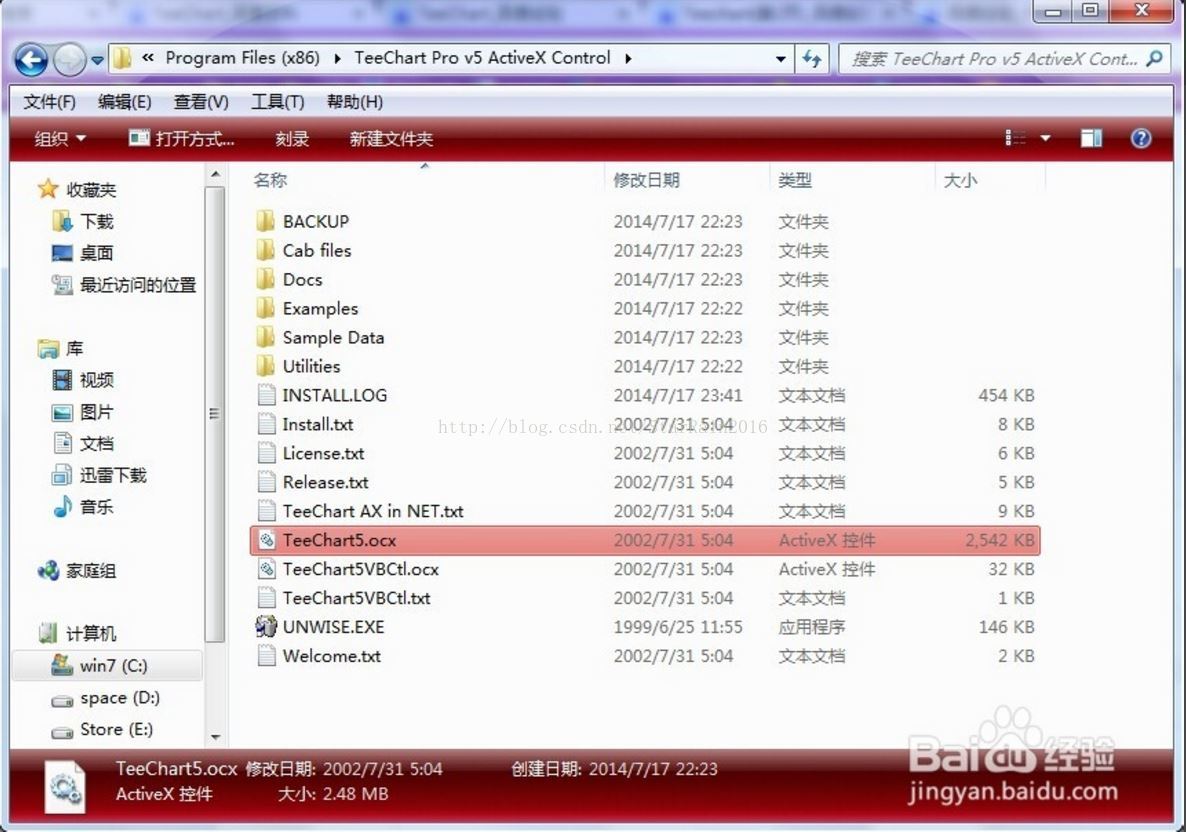Select the UNWISE.EXE application icon
The height and width of the screenshot is (832, 1186).
click(266, 626)
